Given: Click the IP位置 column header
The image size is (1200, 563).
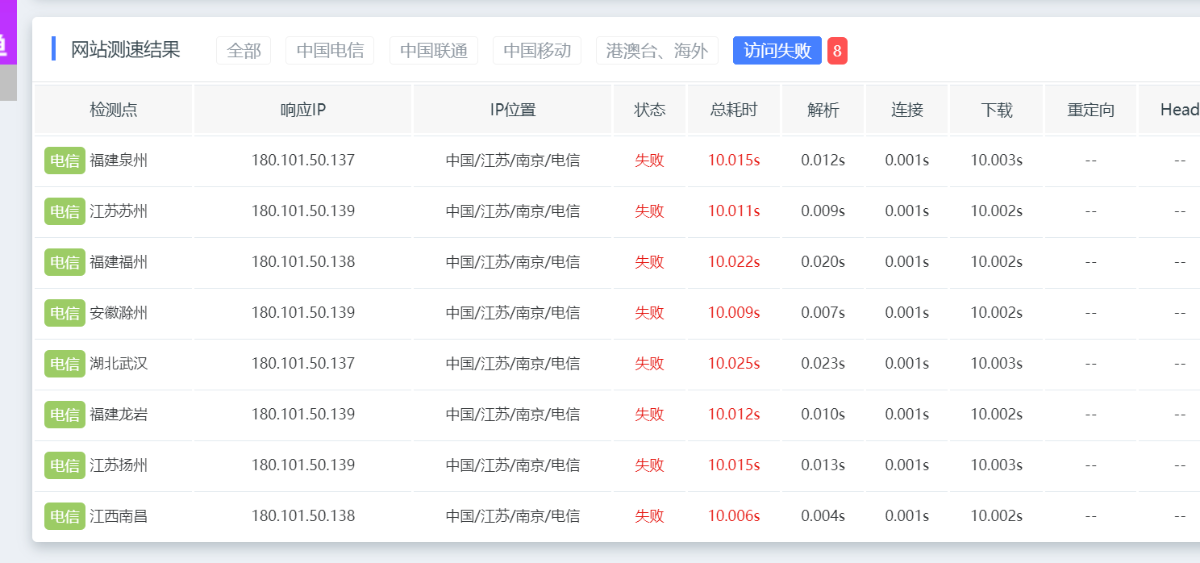Looking at the screenshot, I should point(512,110).
